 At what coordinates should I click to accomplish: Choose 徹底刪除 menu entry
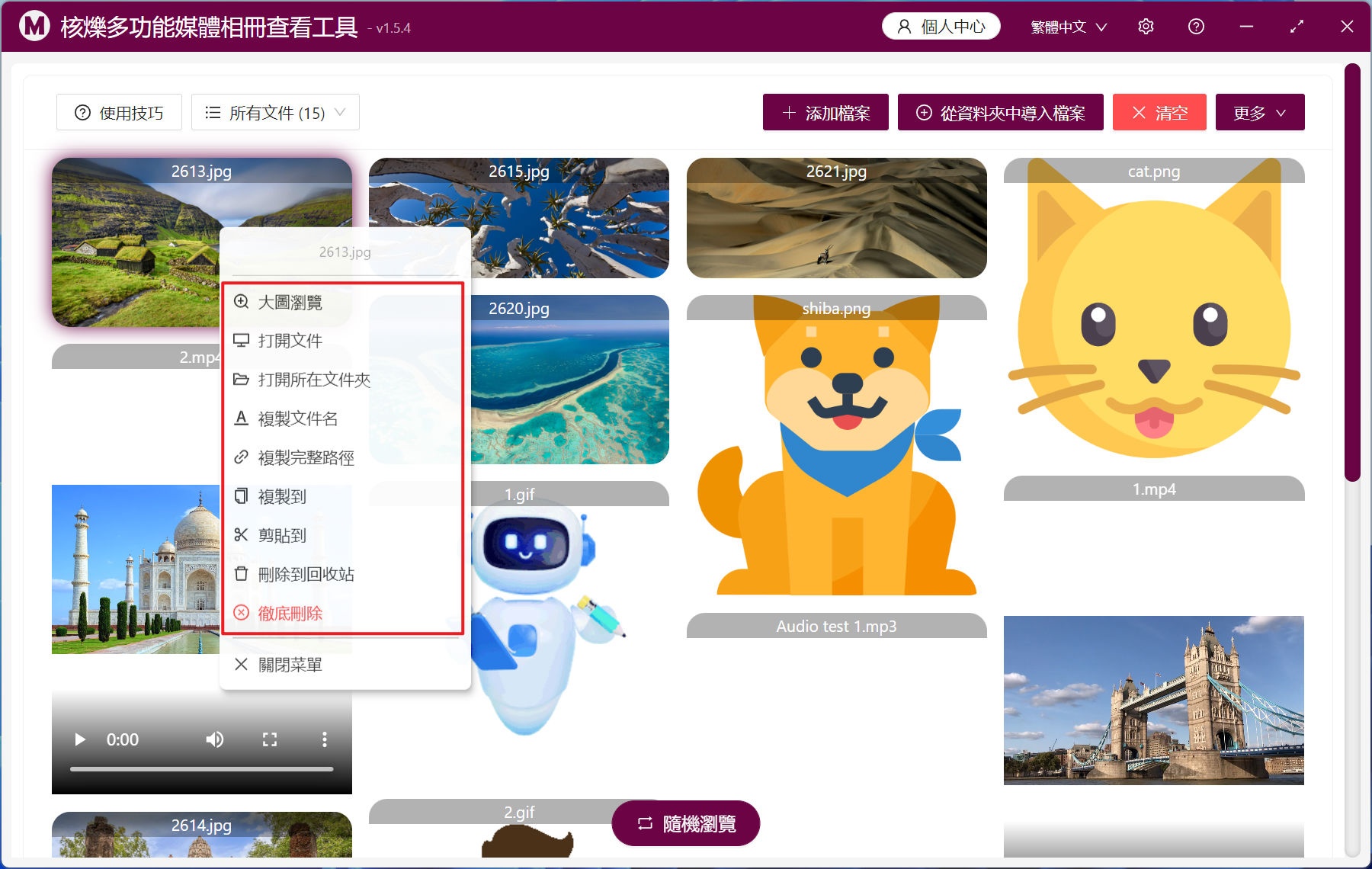343,613
